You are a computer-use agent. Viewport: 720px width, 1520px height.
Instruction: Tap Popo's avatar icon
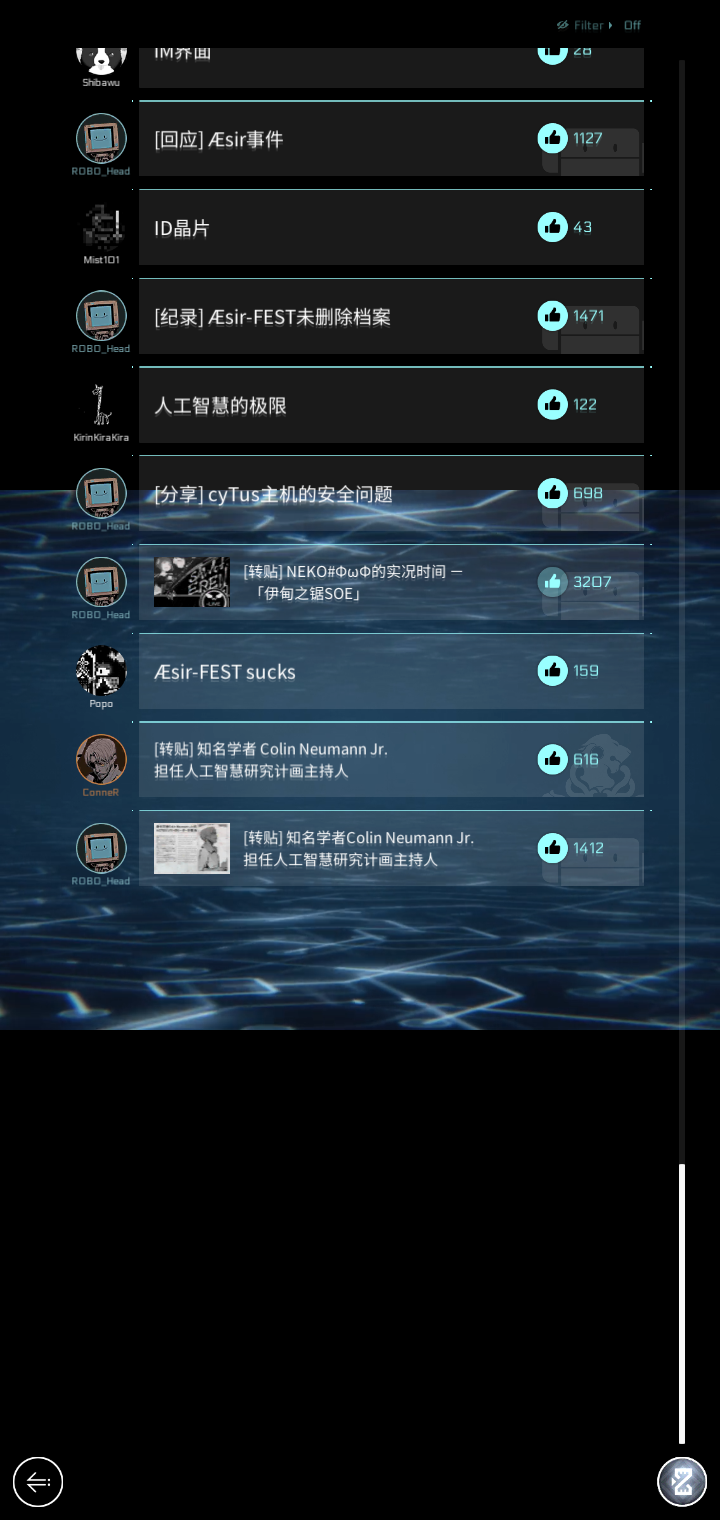coord(101,670)
